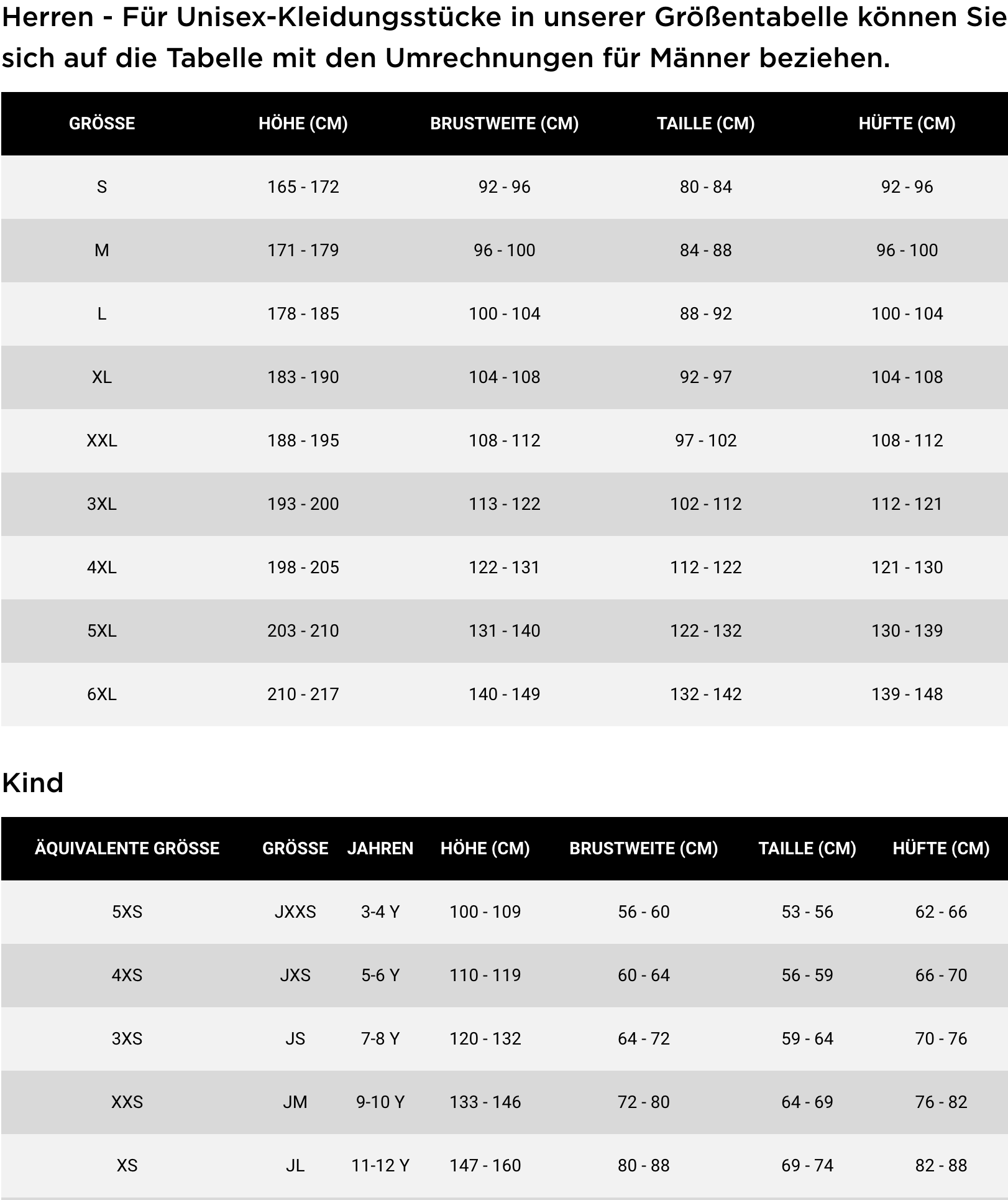Select height value 165 - 172
Viewport: 1008px width, 1200px height.
[303, 187]
